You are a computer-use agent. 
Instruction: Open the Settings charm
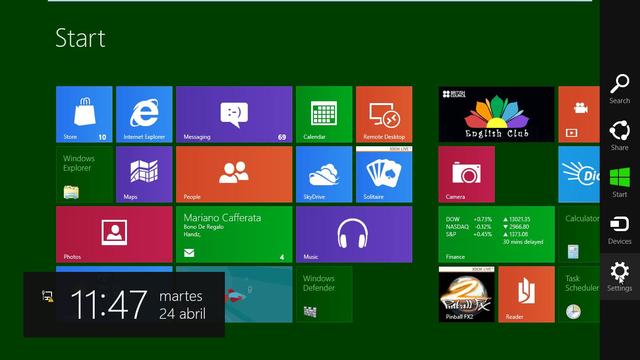point(620,276)
